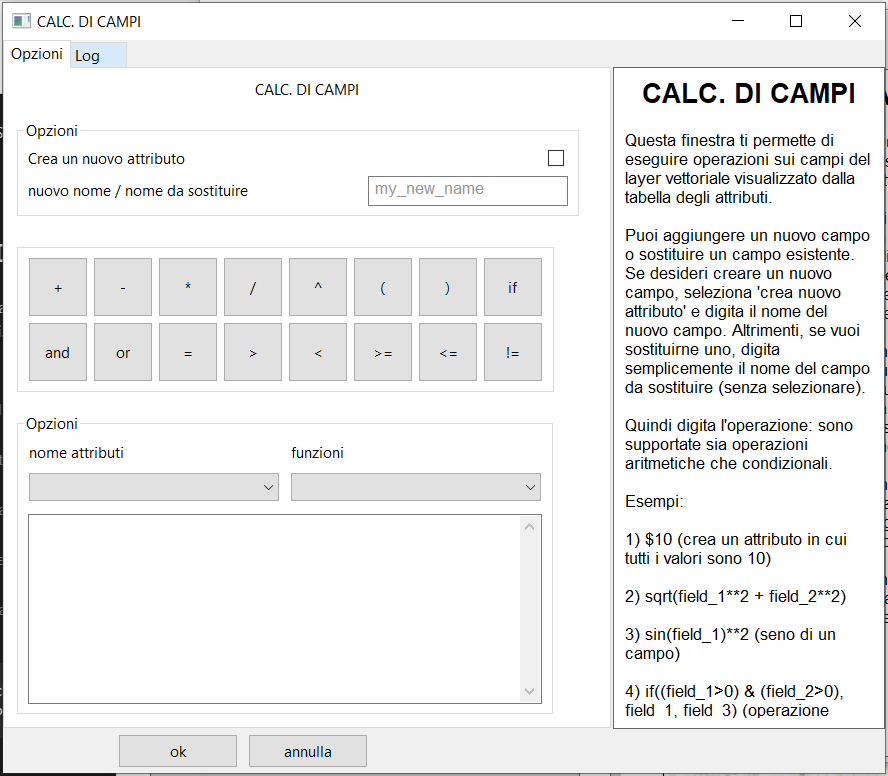Confirm the calculation with "ok"
Image resolution: width=888 pixels, height=776 pixels.
(177, 751)
